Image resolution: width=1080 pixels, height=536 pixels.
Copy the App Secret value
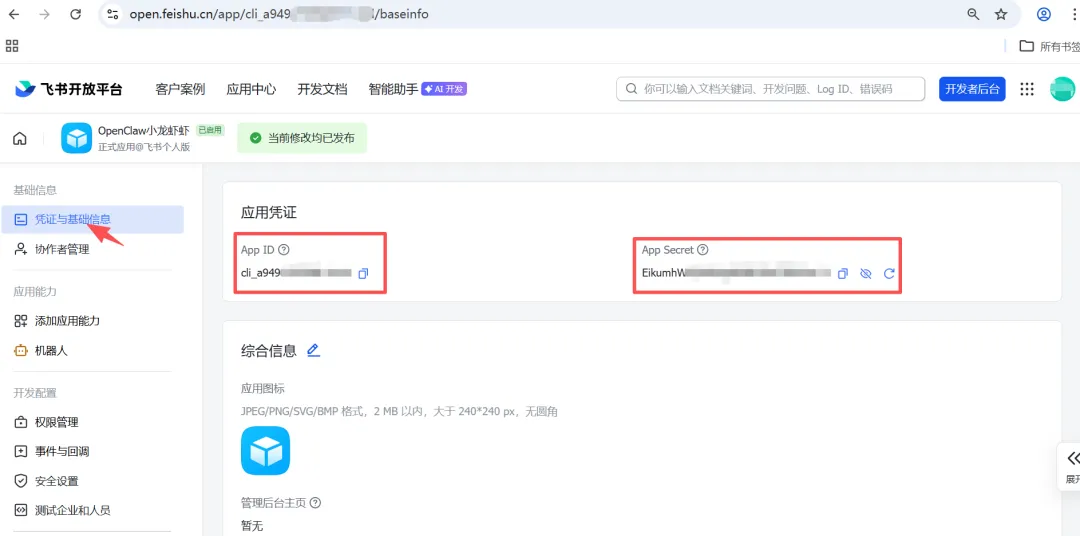pyautogui.click(x=842, y=274)
